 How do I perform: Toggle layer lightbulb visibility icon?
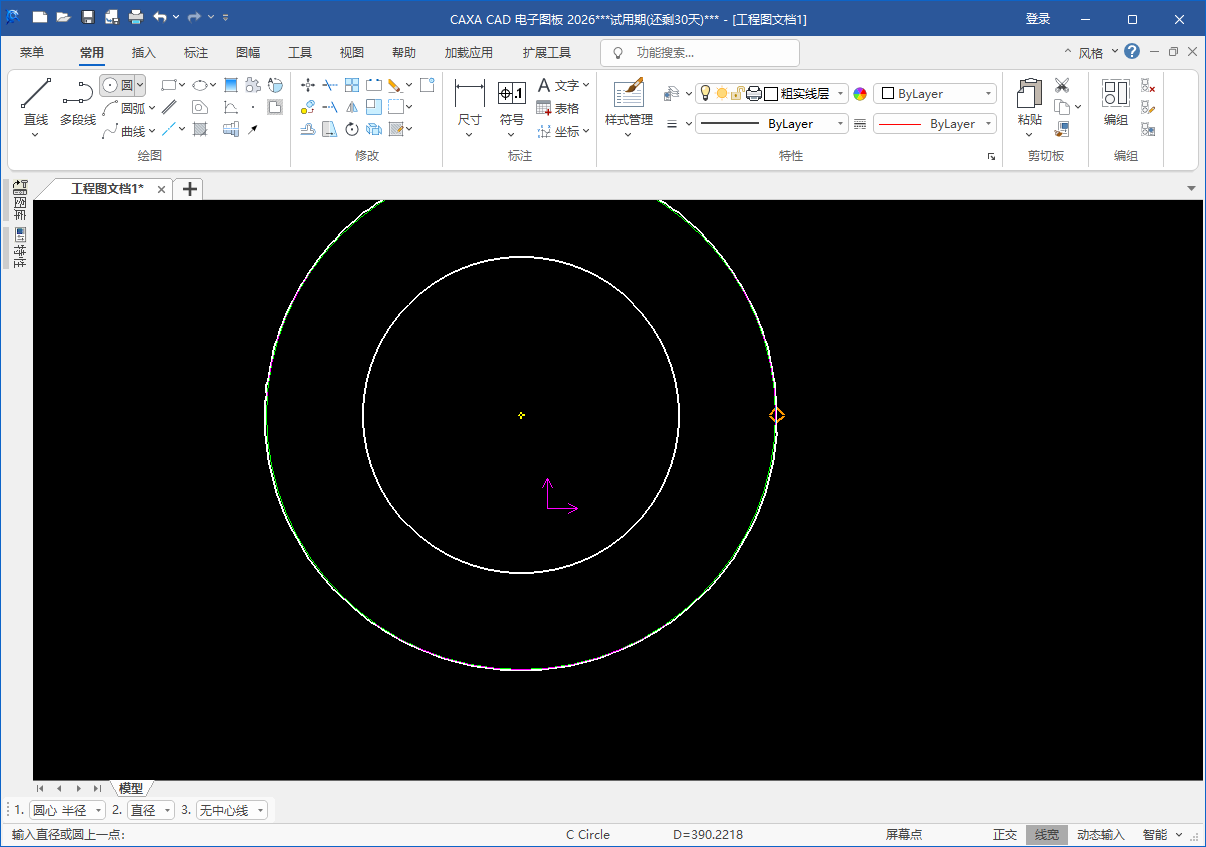click(x=705, y=93)
